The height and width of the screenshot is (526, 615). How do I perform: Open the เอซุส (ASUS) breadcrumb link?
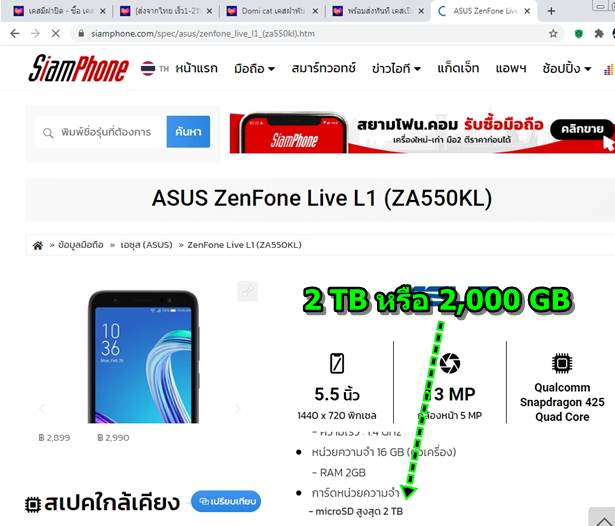146,245
